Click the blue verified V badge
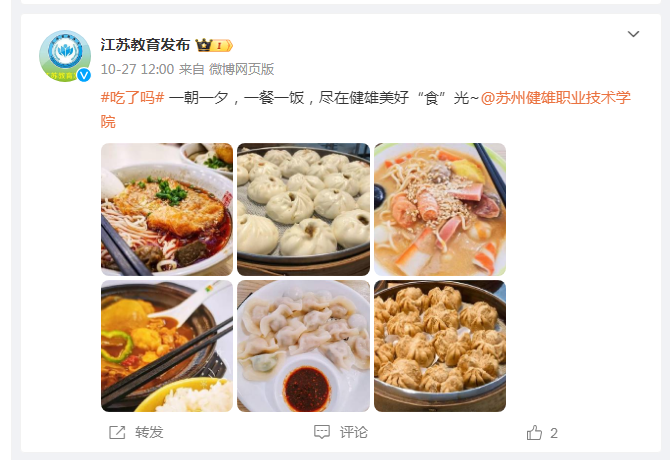670x460 pixels. [84, 75]
